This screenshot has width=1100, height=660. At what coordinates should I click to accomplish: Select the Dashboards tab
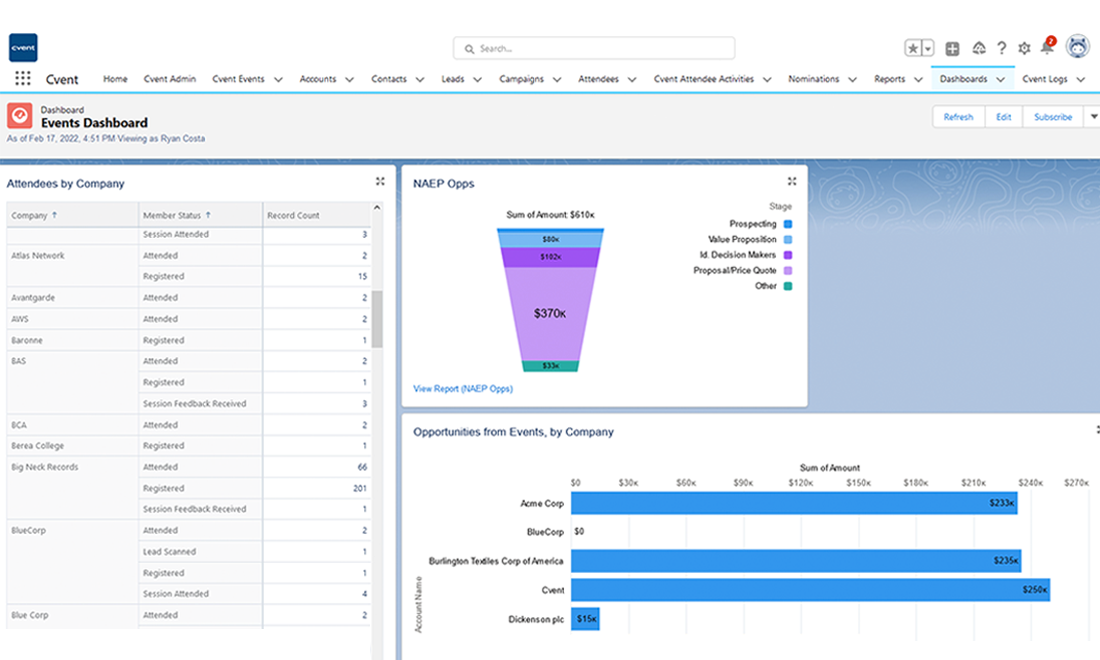click(x=963, y=79)
